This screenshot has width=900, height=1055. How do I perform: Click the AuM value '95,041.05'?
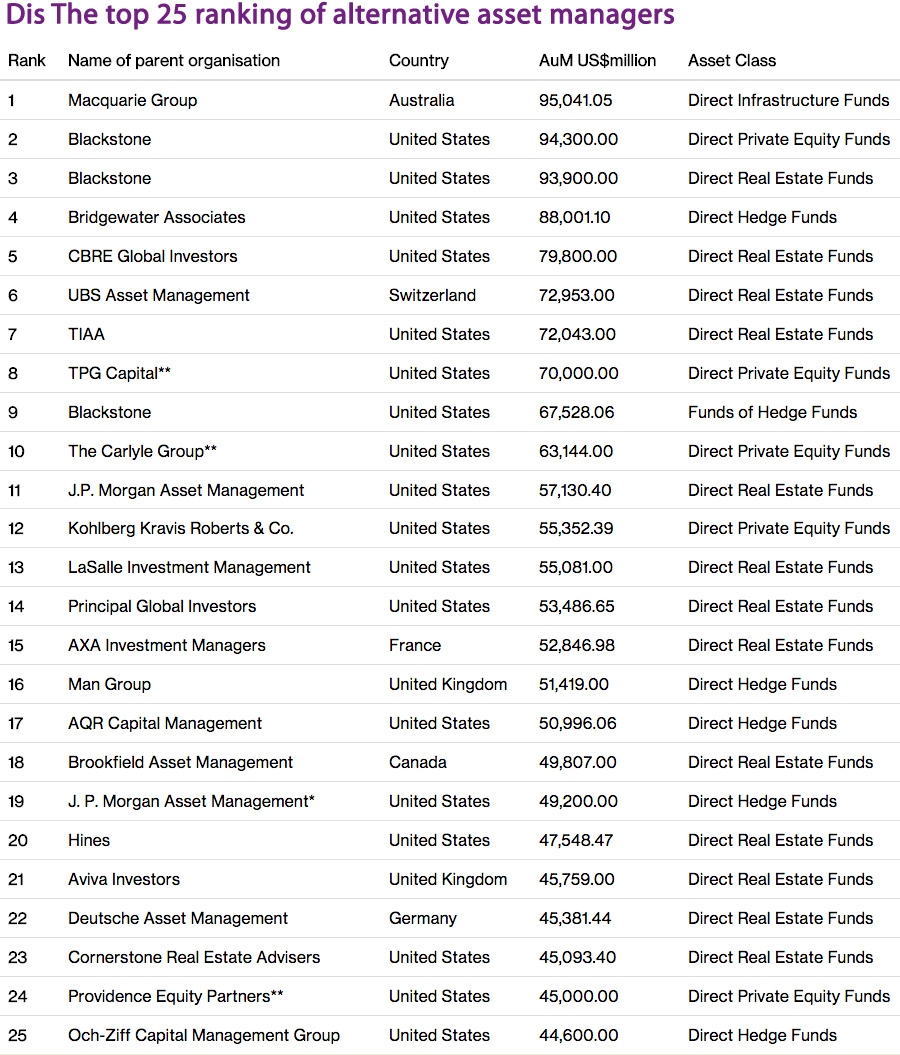point(576,100)
